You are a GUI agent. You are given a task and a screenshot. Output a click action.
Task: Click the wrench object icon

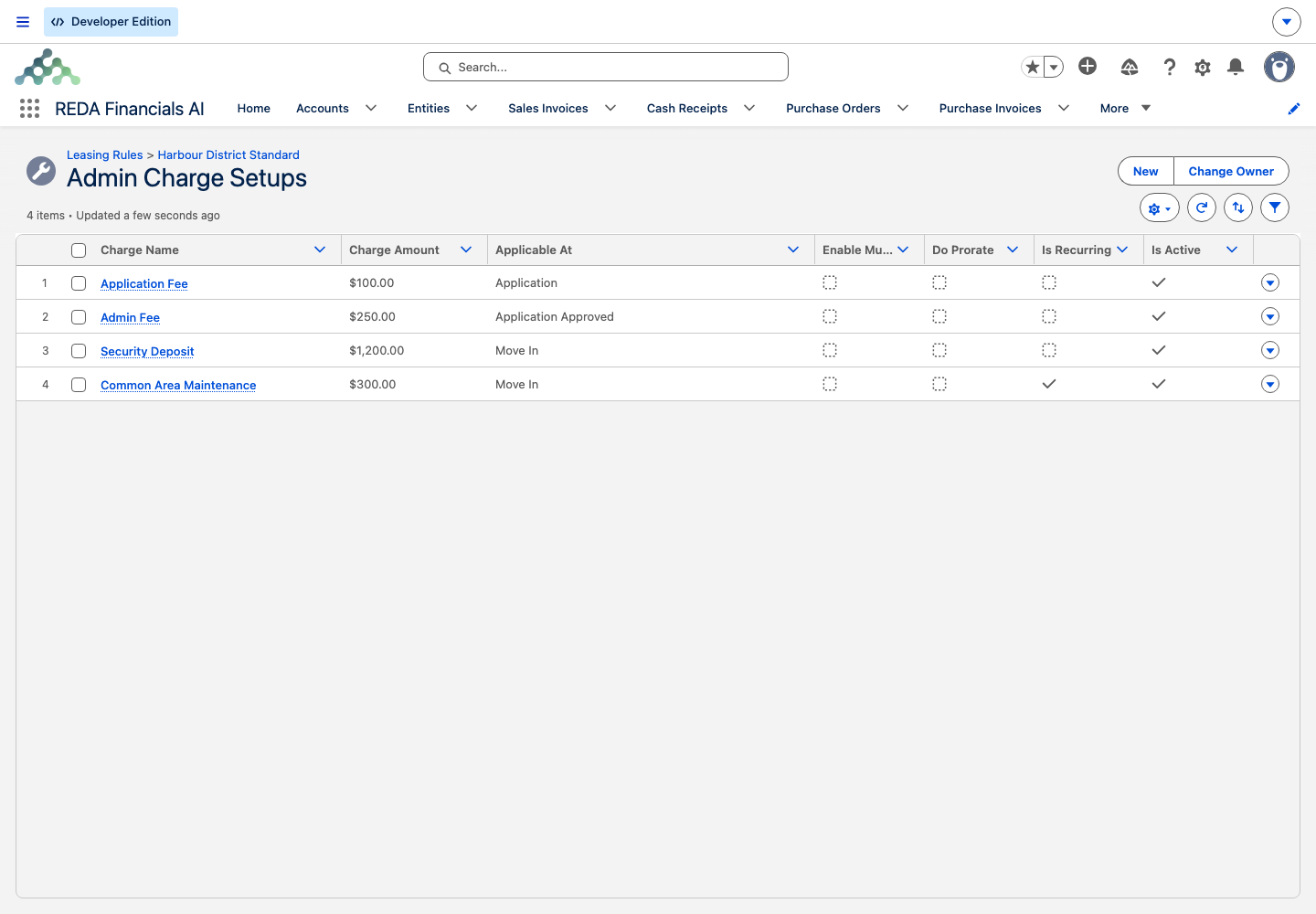(41, 171)
